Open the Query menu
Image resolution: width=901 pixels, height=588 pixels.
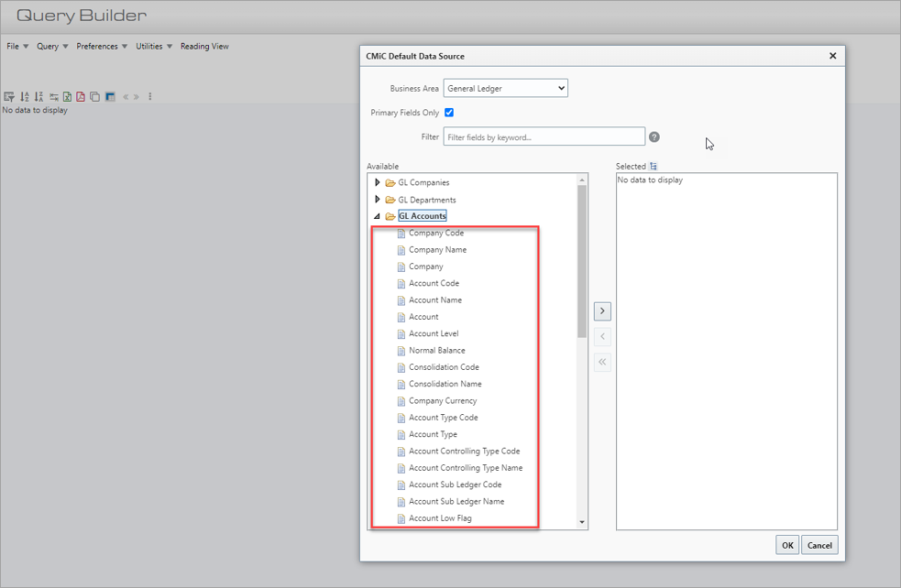(x=52, y=46)
